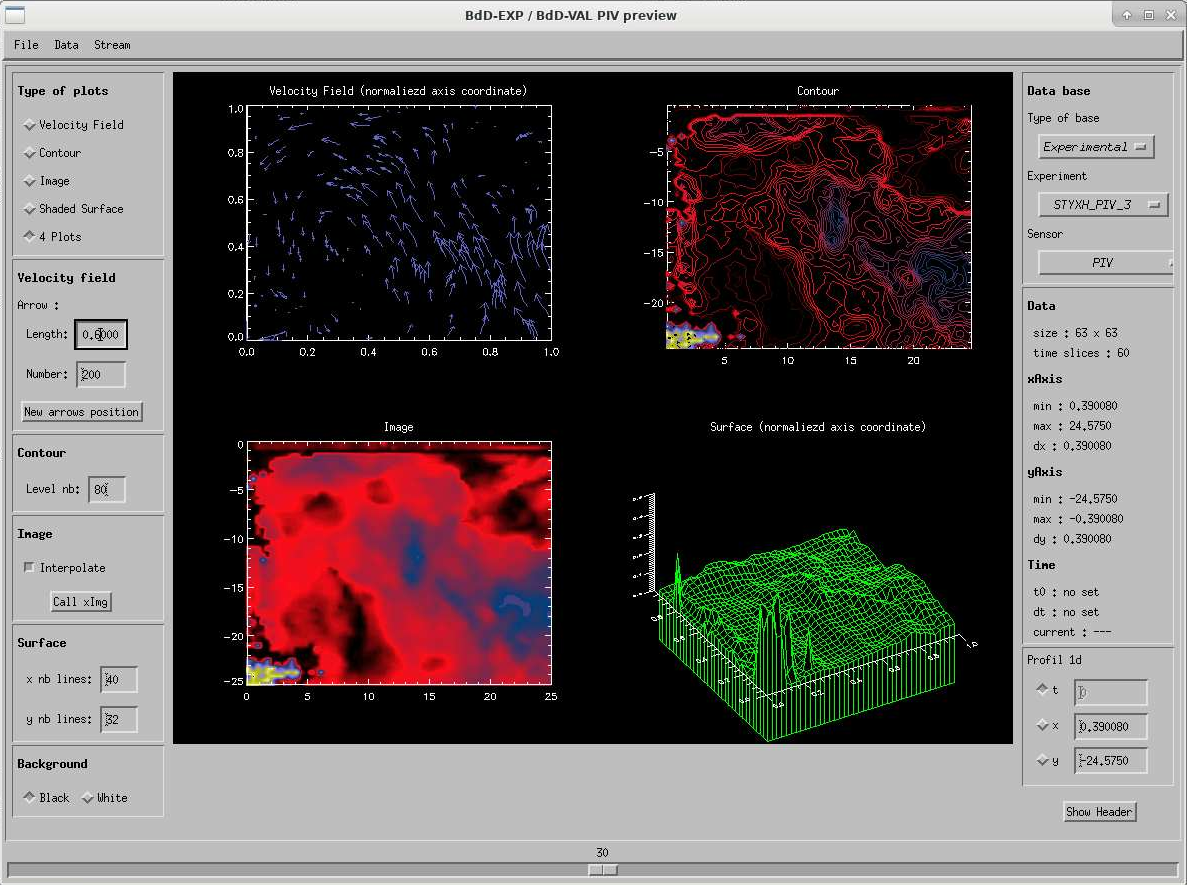
Task: Click the time slice slider handle
Action: pos(602,870)
